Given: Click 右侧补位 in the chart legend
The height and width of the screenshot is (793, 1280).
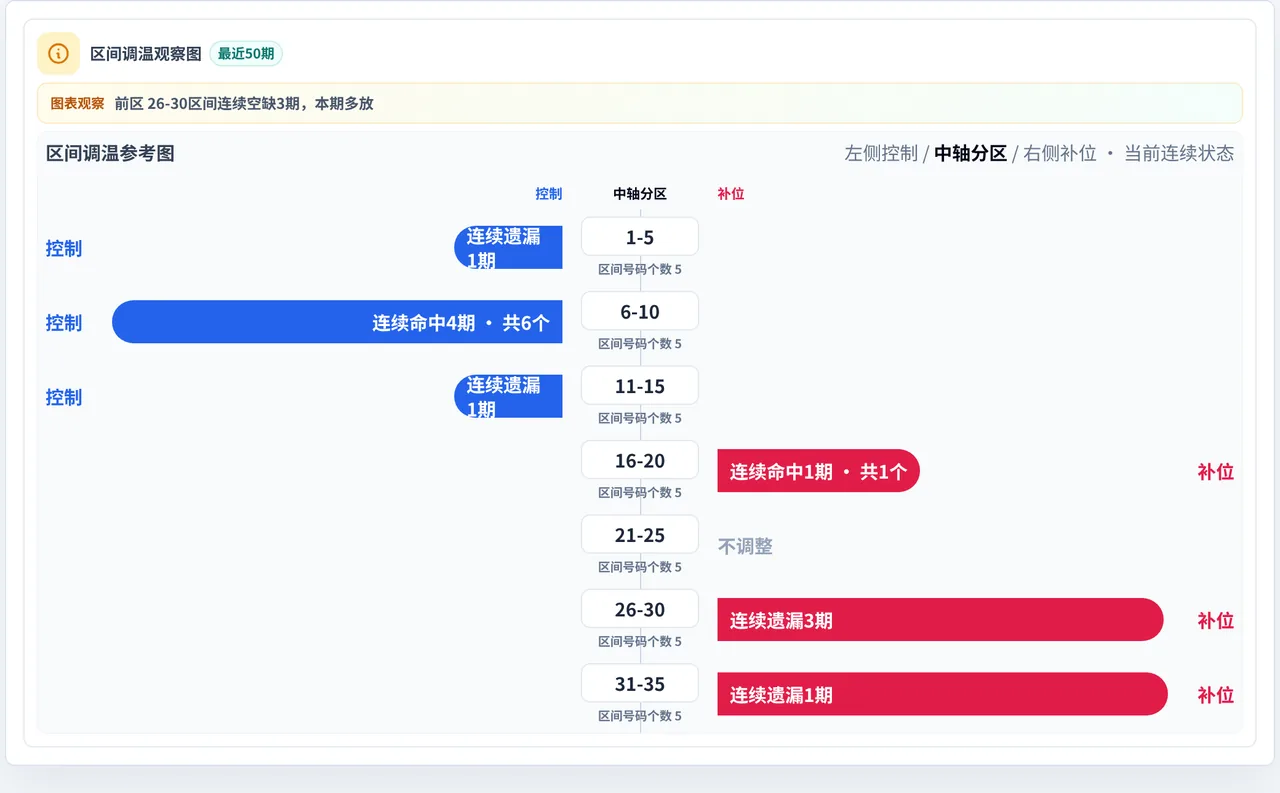Looking at the screenshot, I should [1060, 153].
